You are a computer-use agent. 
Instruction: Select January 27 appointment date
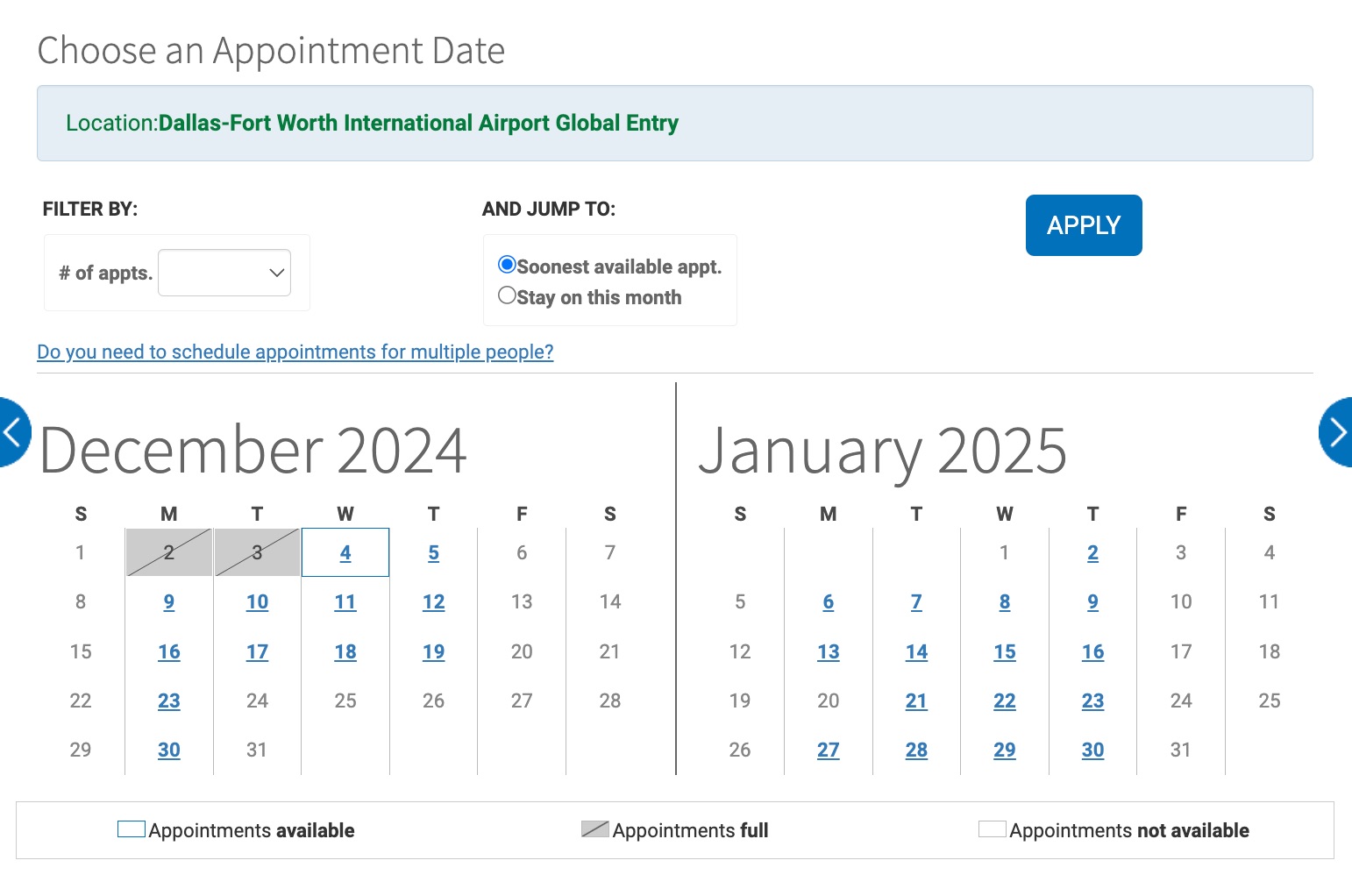click(x=828, y=750)
